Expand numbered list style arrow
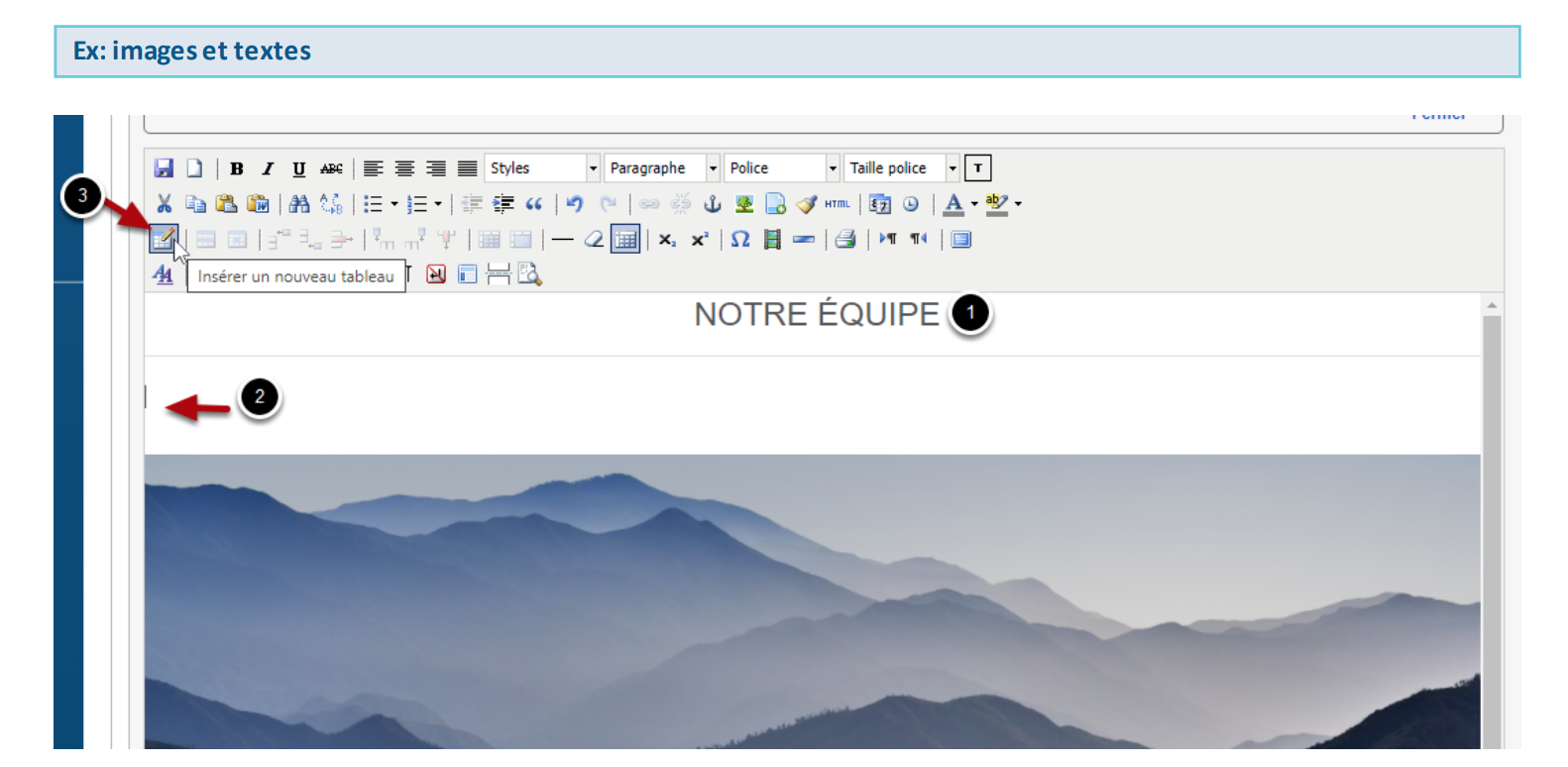The height and width of the screenshot is (767, 1568). click(x=437, y=204)
